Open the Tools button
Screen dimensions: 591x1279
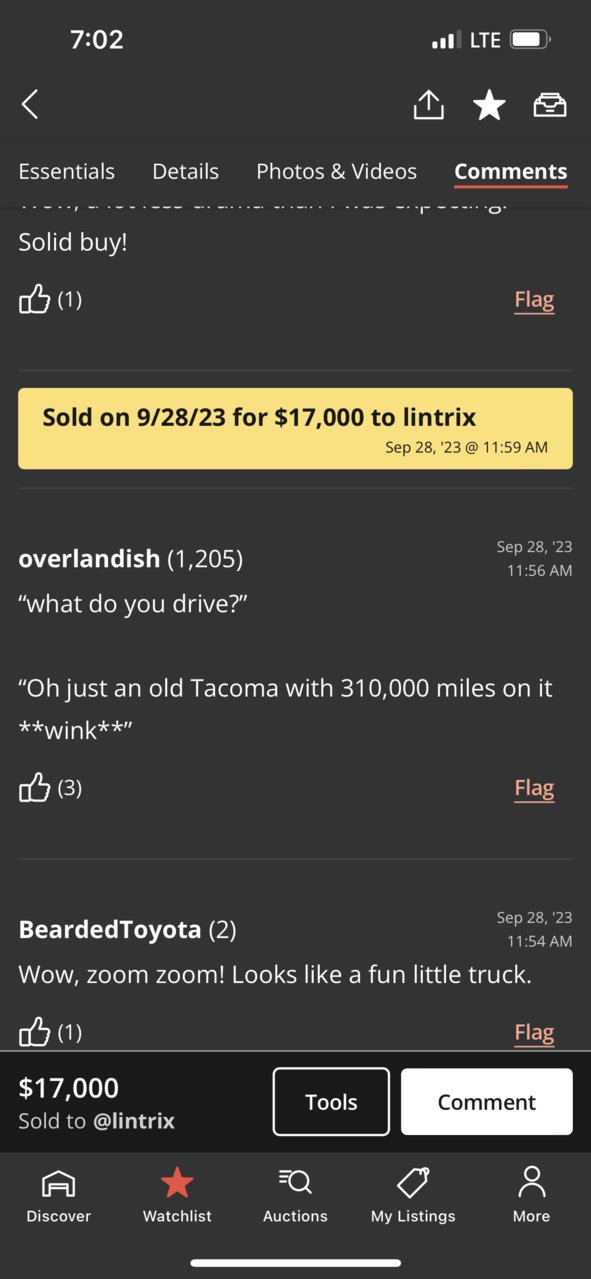pos(331,1101)
